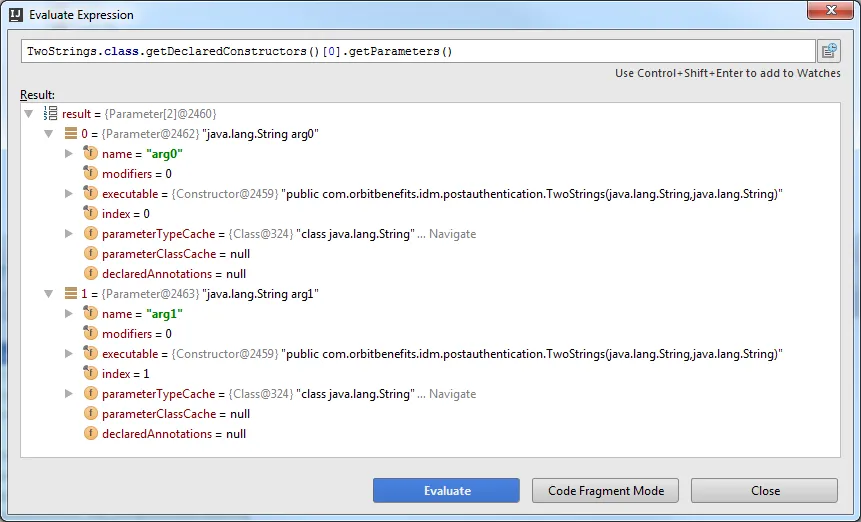The height and width of the screenshot is (522, 861).
Task: Click field icon beside executable in element 1
Action: (x=90, y=353)
